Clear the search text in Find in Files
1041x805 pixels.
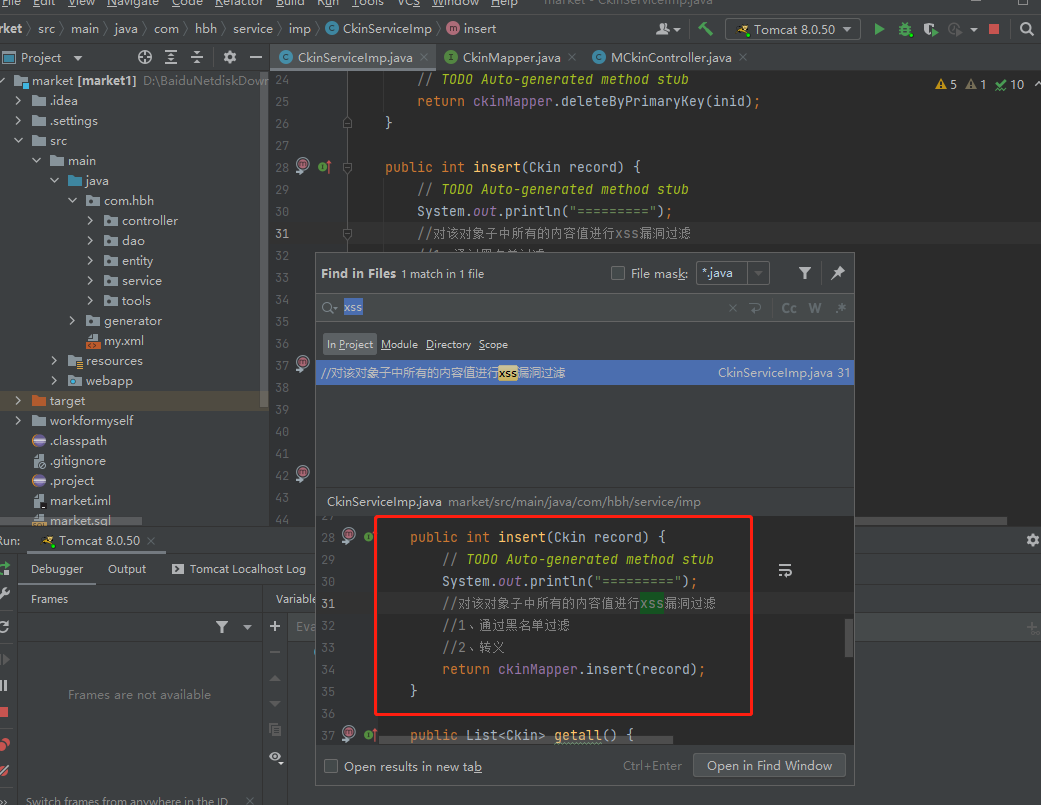[x=733, y=308]
